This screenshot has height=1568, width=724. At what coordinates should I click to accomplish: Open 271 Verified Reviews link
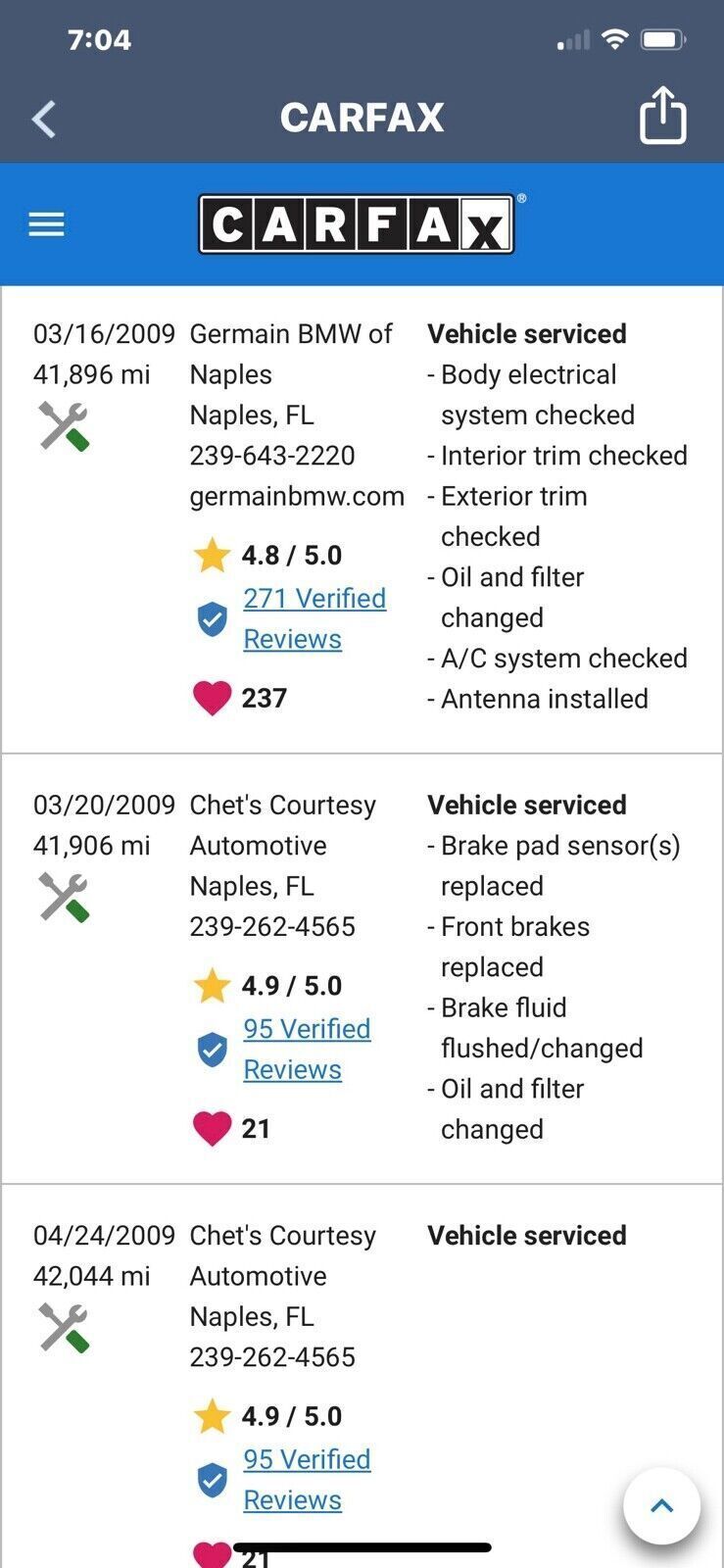[314, 618]
